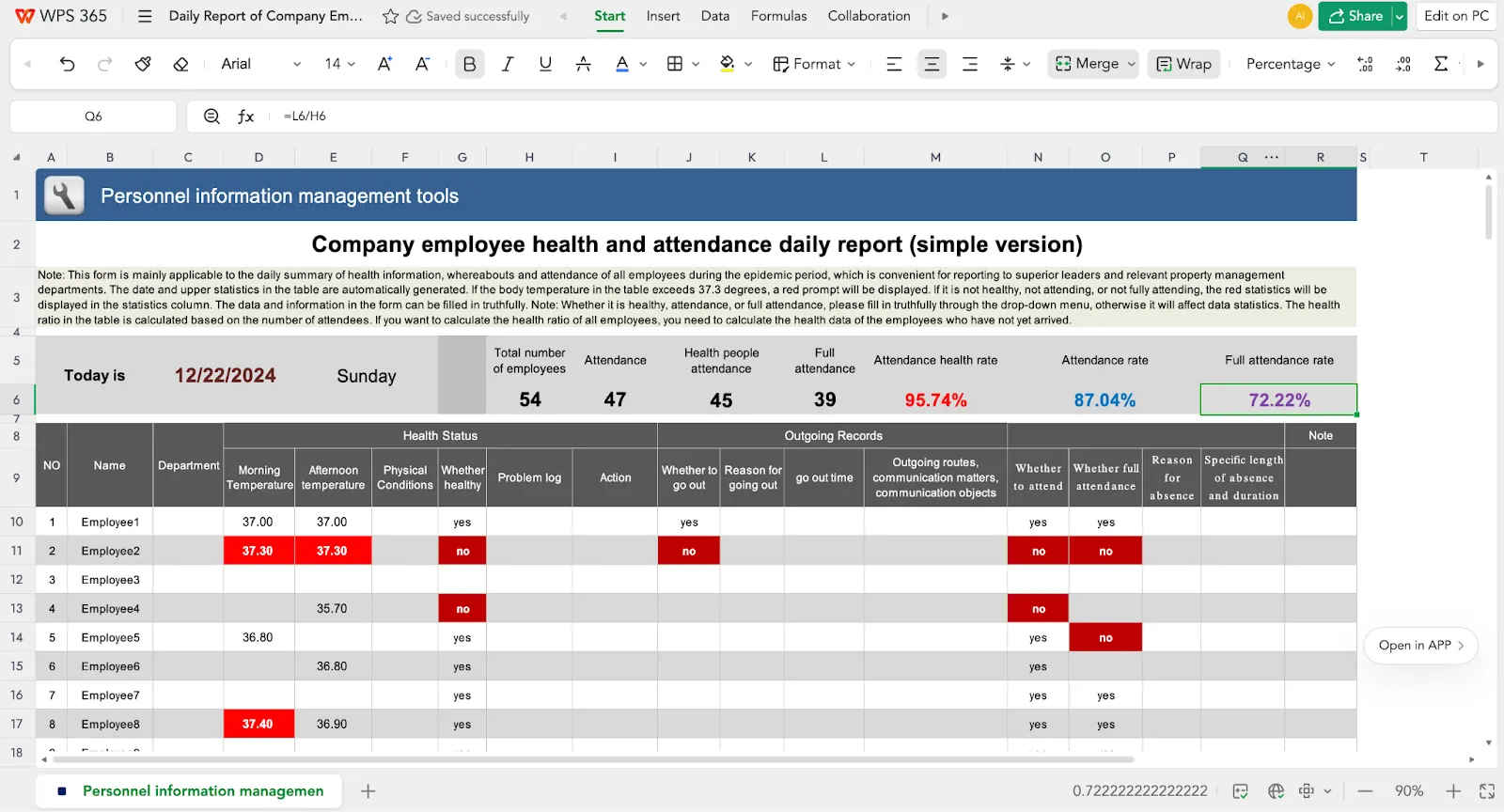The width and height of the screenshot is (1504, 812).
Task: Click the AutoSum sigma icon
Action: click(x=1440, y=64)
